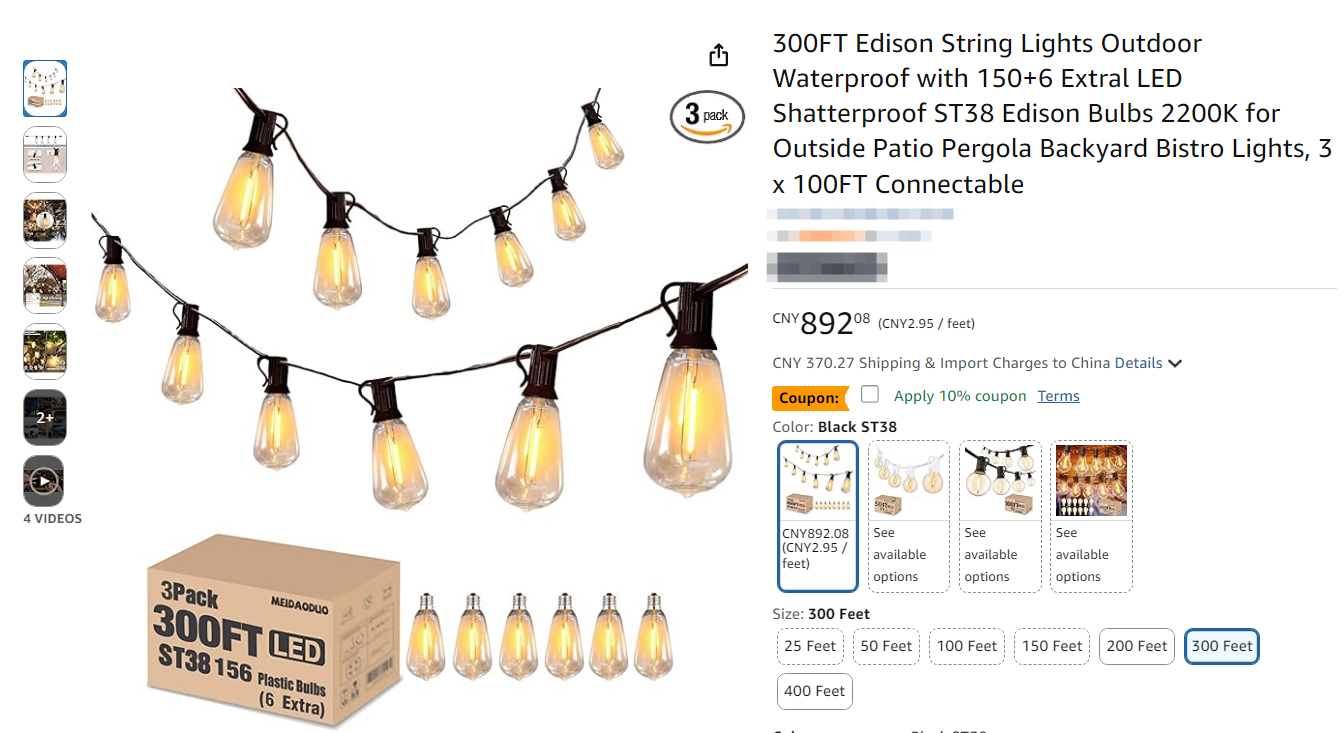Pick the fourth color option with lit bulbs
The image size is (1344, 733).
(x=1091, y=516)
